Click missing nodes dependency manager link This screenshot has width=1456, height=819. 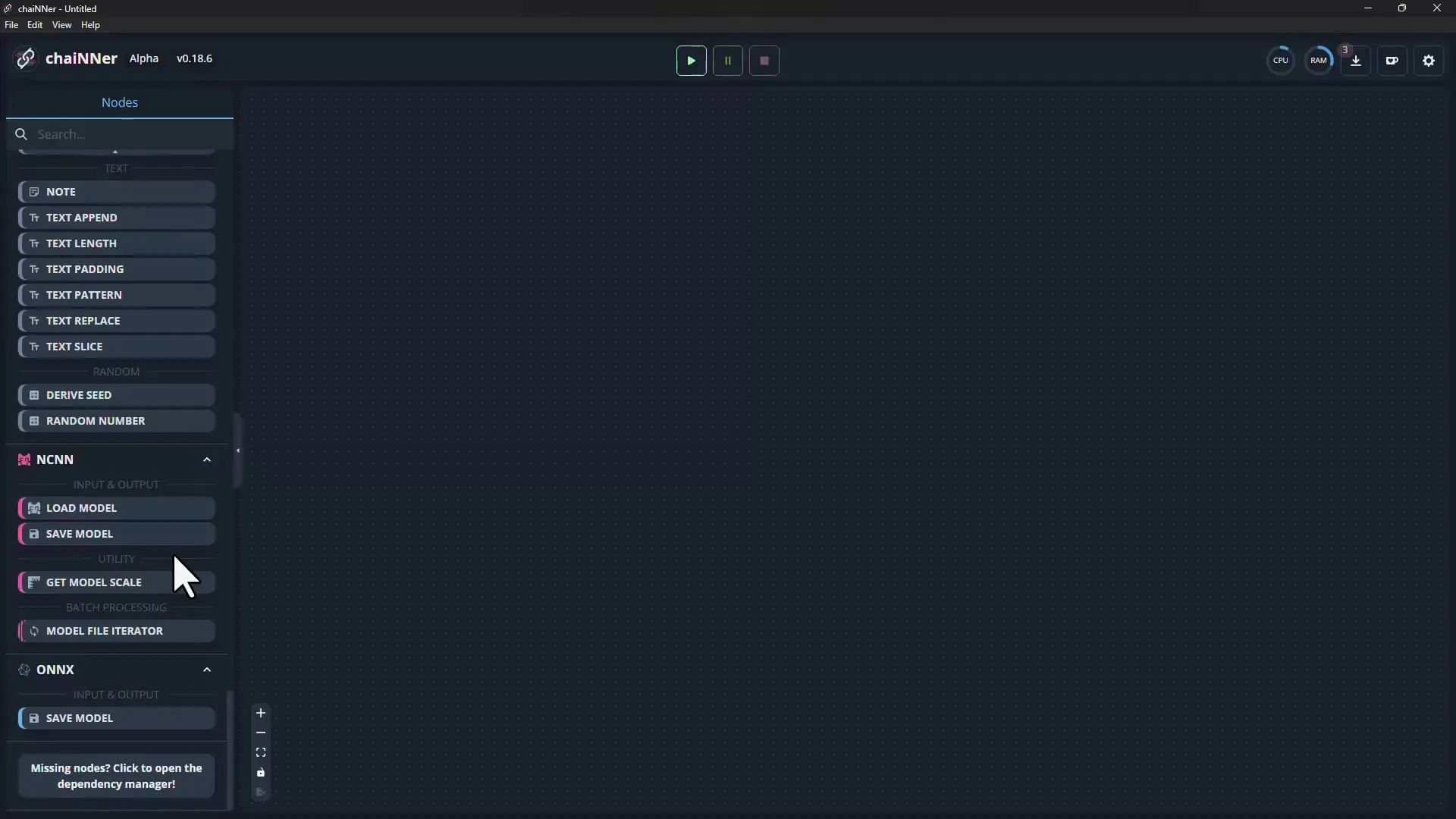click(116, 776)
